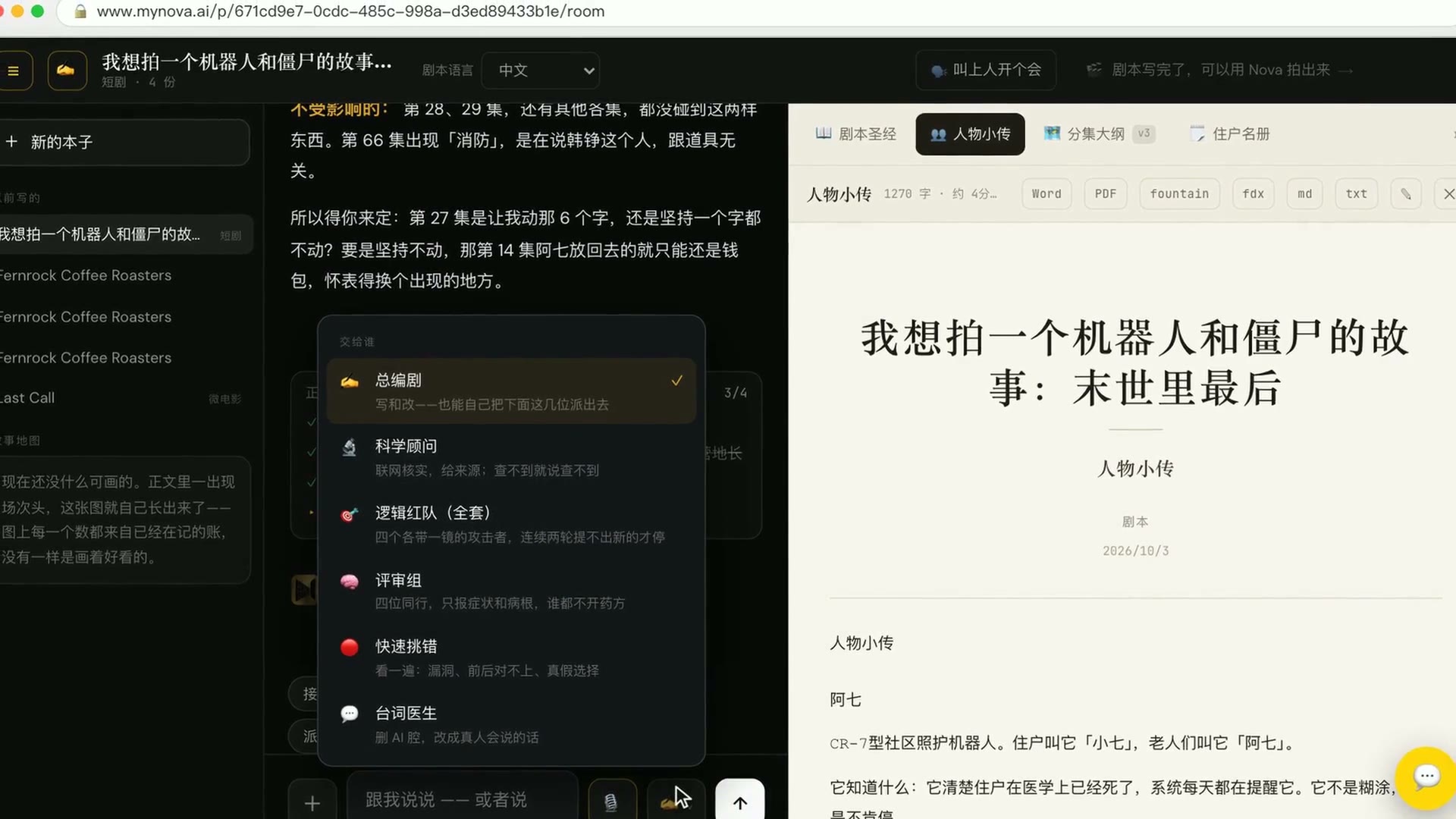Pick the 评审组 agent entry
This screenshot has height=819, width=1456.
tap(511, 591)
